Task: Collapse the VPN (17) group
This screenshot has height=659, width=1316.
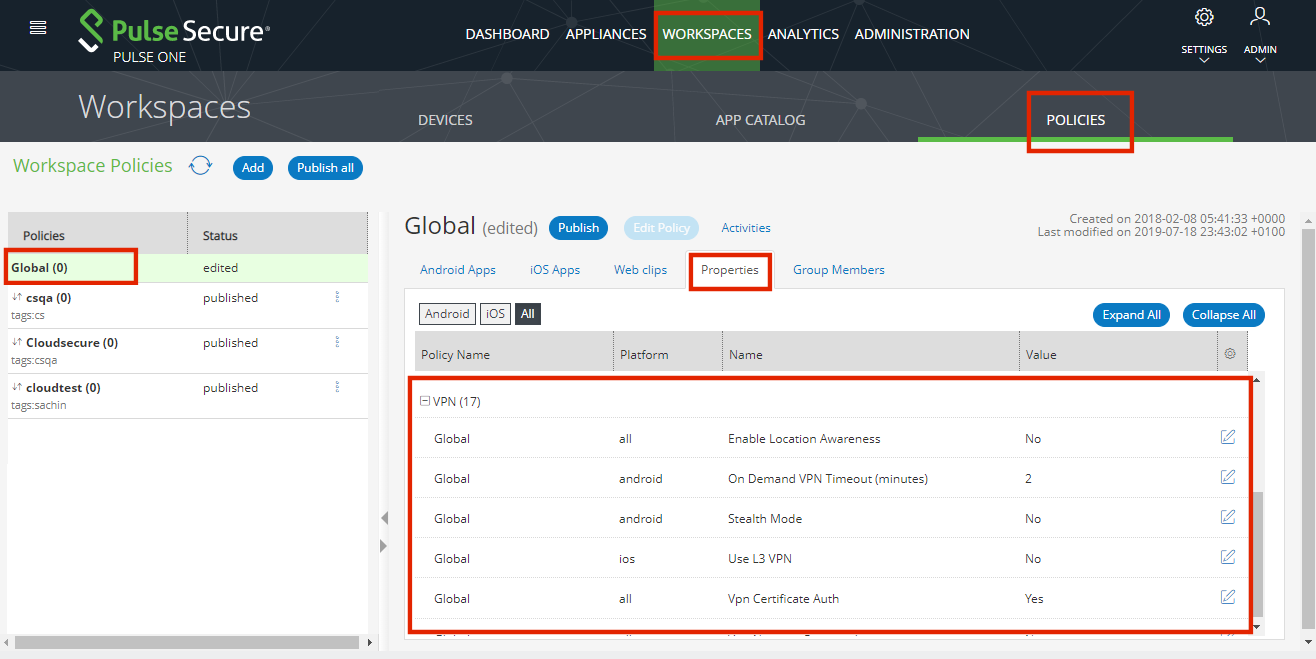Action: (425, 401)
